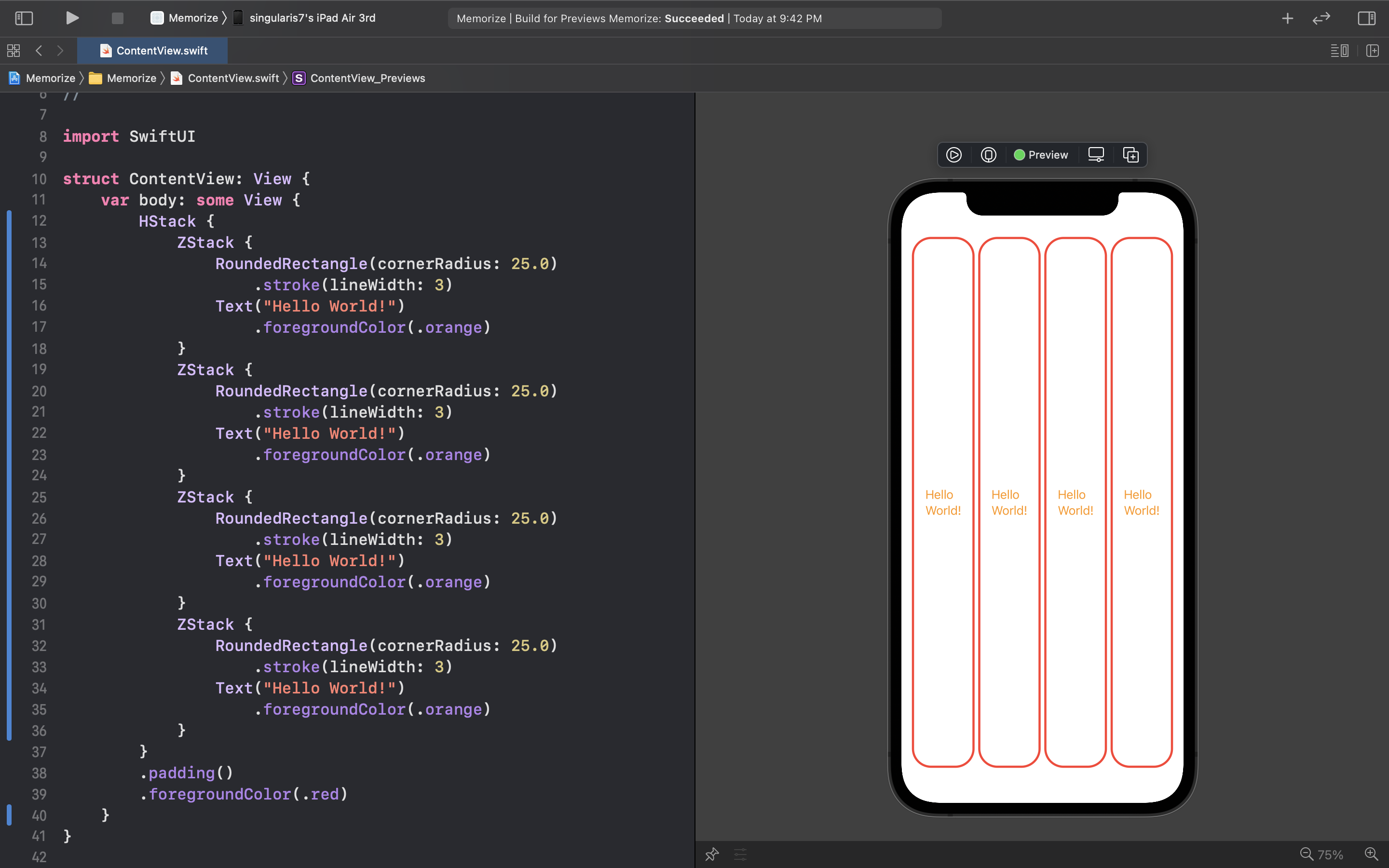Duplicate preview with the plus icon

click(x=1130, y=155)
